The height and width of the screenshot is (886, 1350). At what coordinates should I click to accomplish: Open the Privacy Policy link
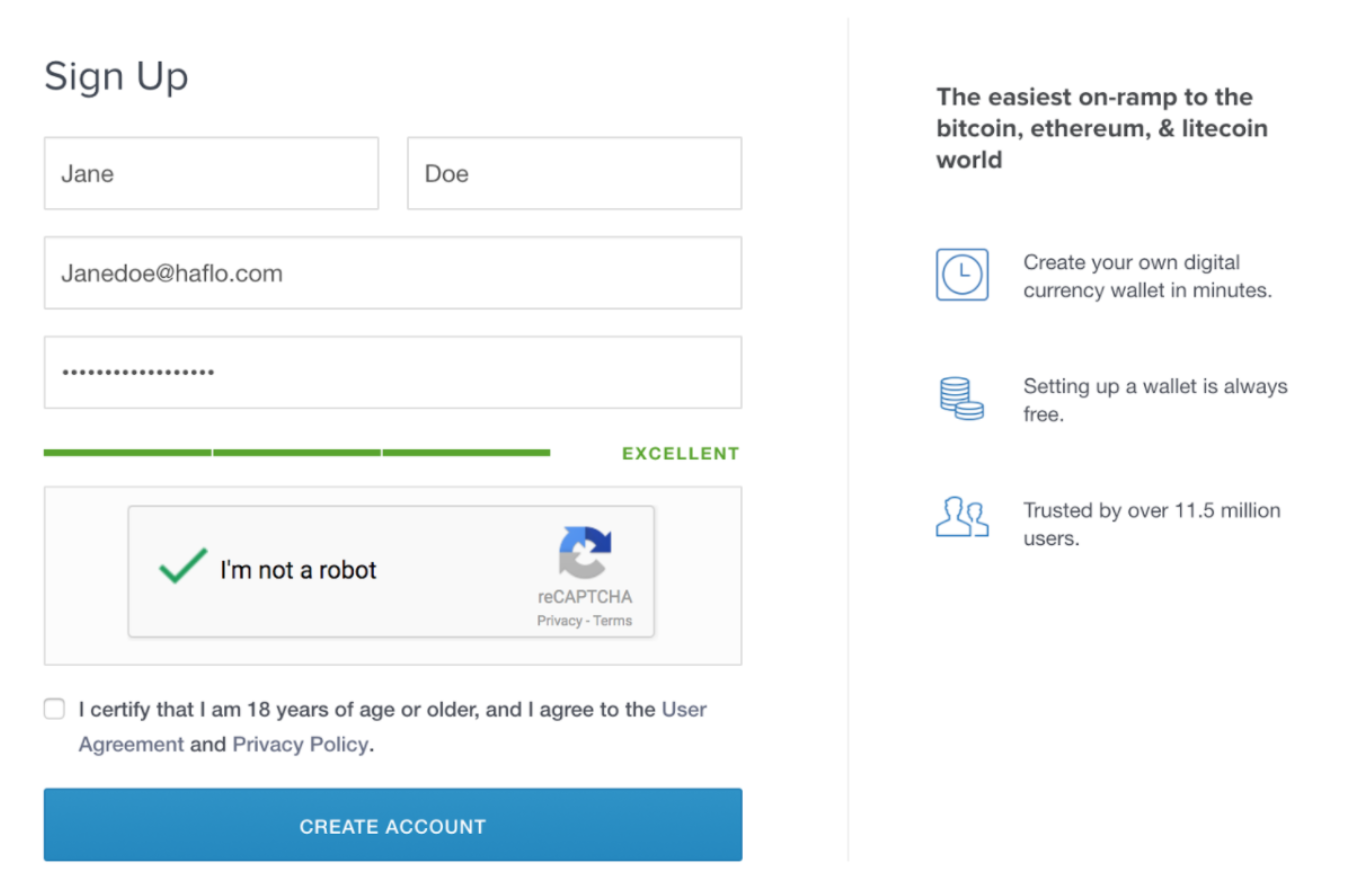(x=301, y=745)
